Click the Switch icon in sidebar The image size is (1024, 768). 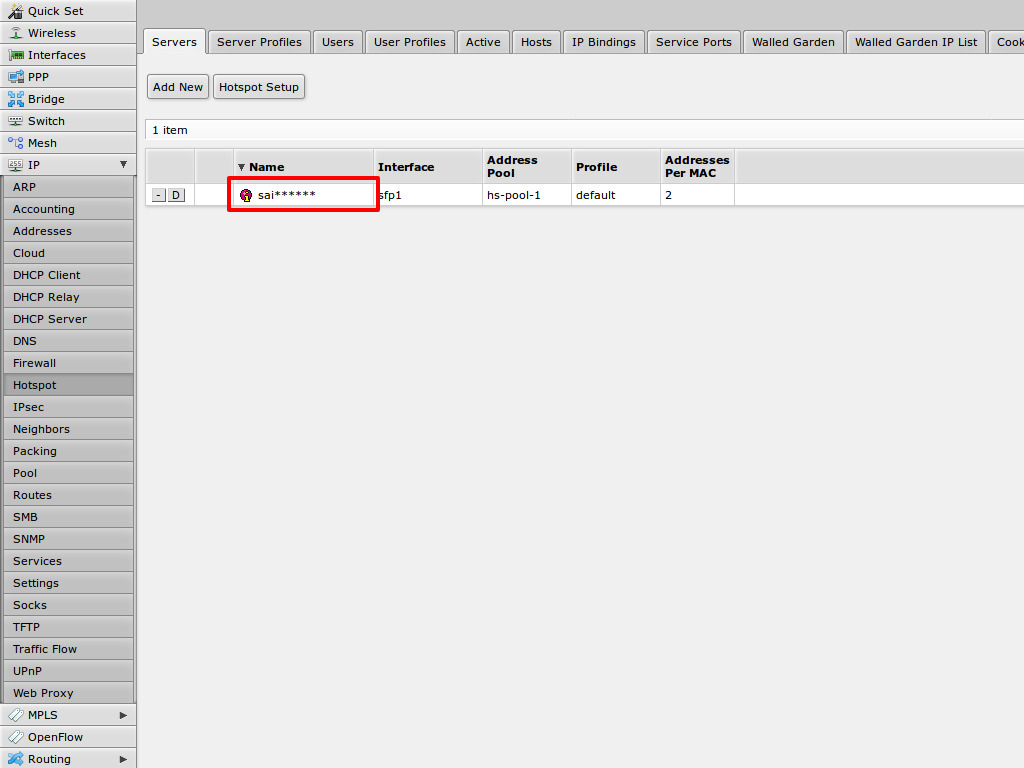coord(15,121)
